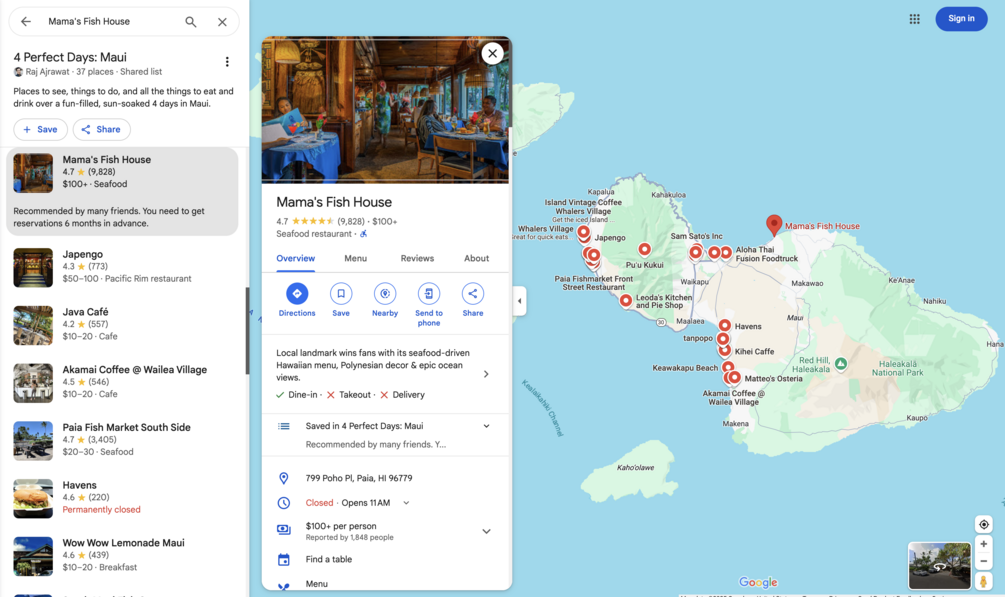Click the Street View pegman icon
1005x597 pixels.
tap(984, 581)
